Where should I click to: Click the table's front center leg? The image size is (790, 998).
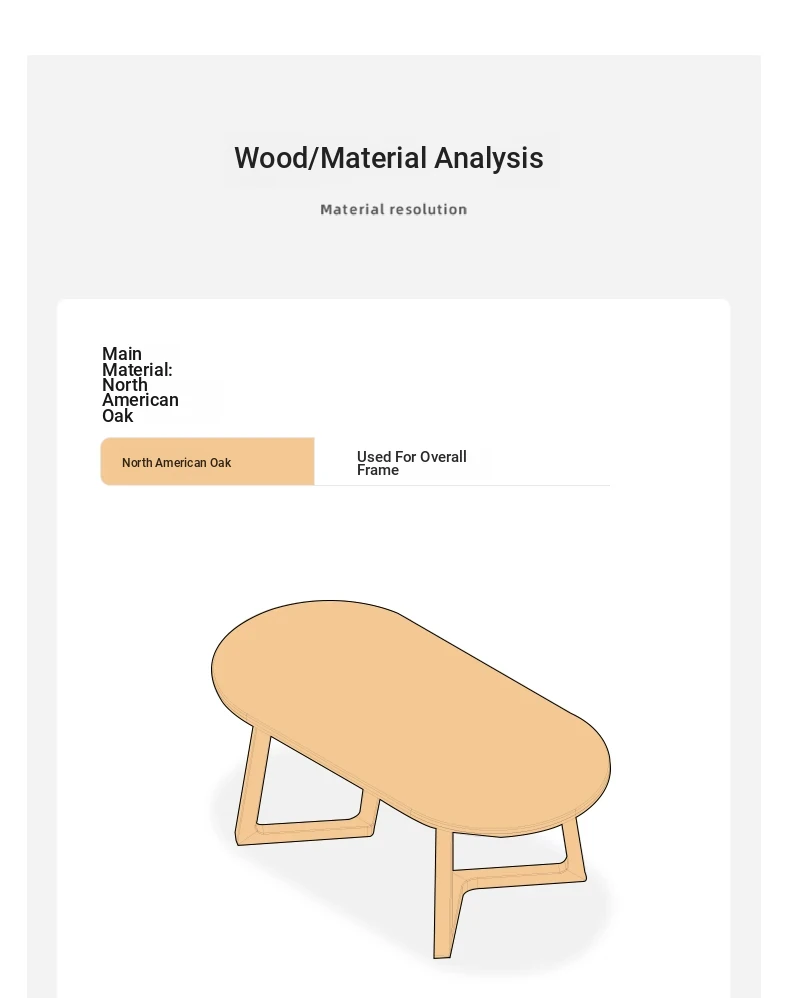(443, 894)
